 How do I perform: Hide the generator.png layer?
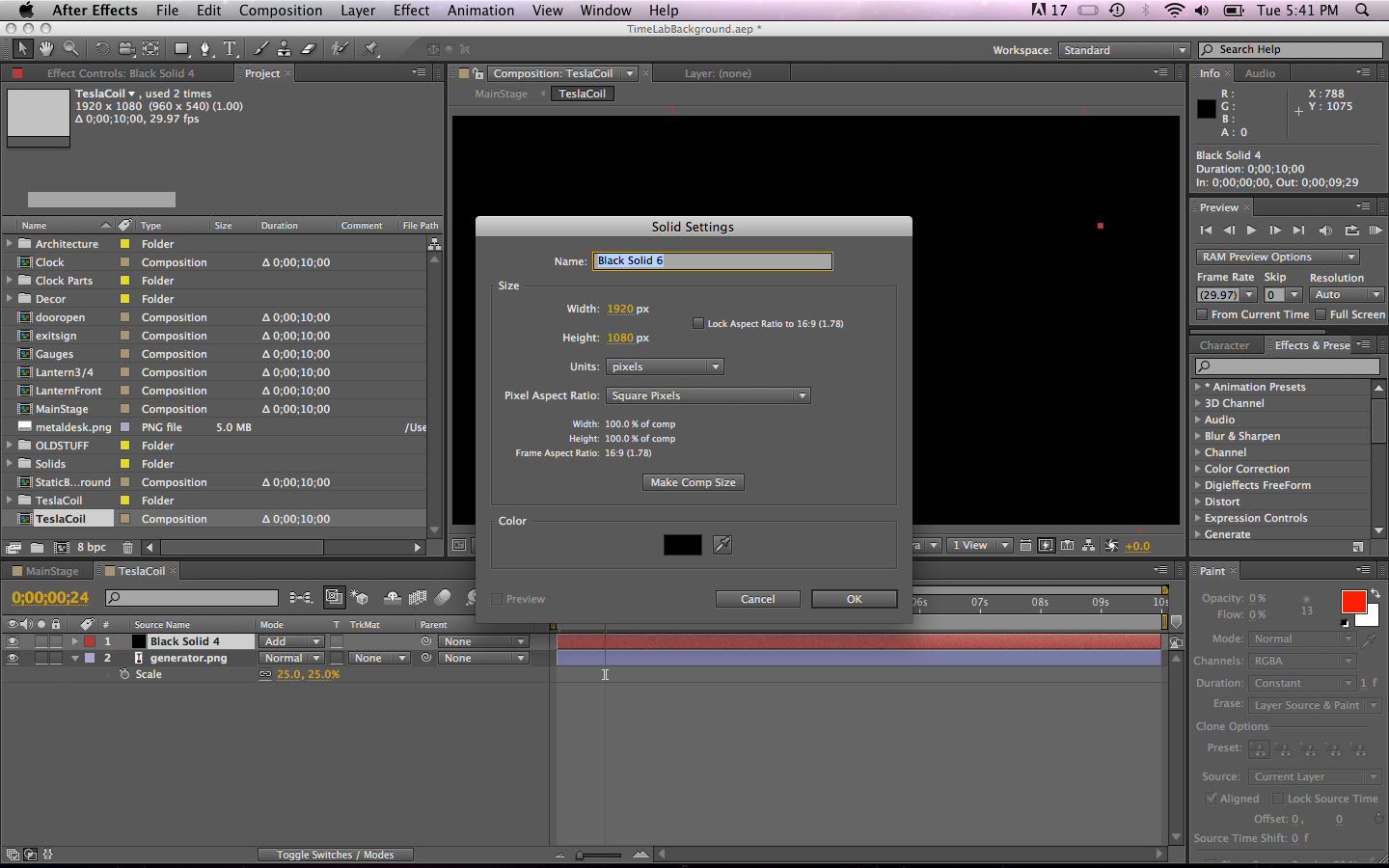click(13, 658)
